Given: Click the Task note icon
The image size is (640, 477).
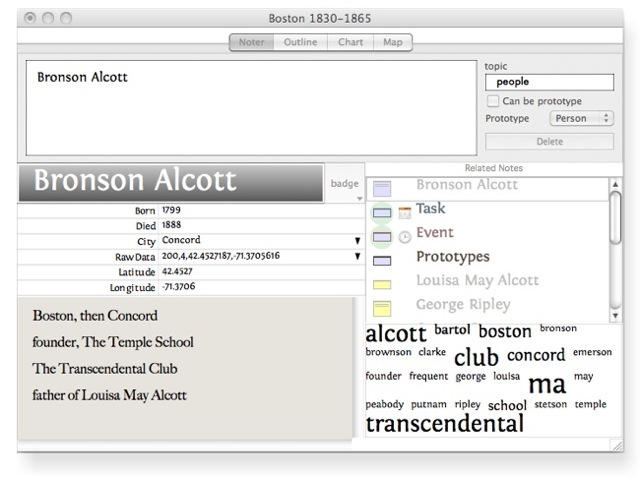Looking at the screenshot, I should [x=381, y=212].
